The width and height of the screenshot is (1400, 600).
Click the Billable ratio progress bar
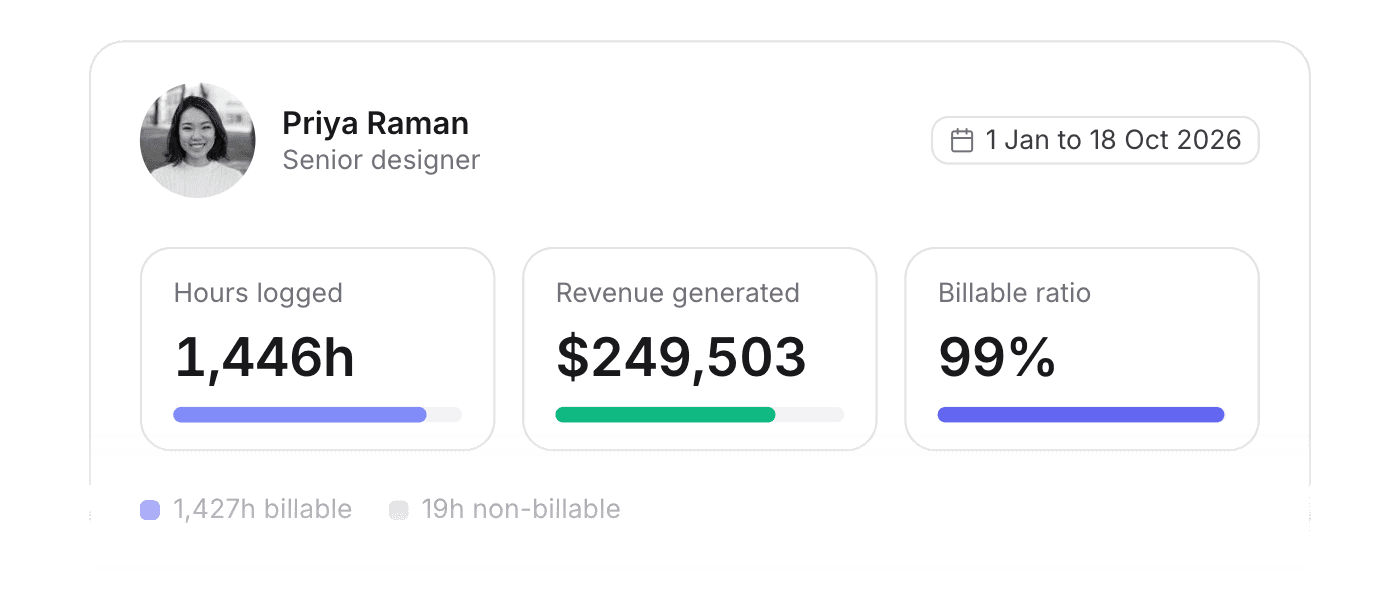tap(1082, 415)
